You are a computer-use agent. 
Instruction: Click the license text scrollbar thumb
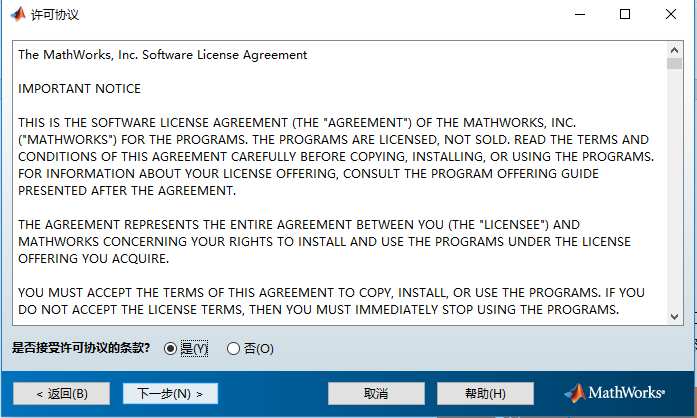click(675, 63)
